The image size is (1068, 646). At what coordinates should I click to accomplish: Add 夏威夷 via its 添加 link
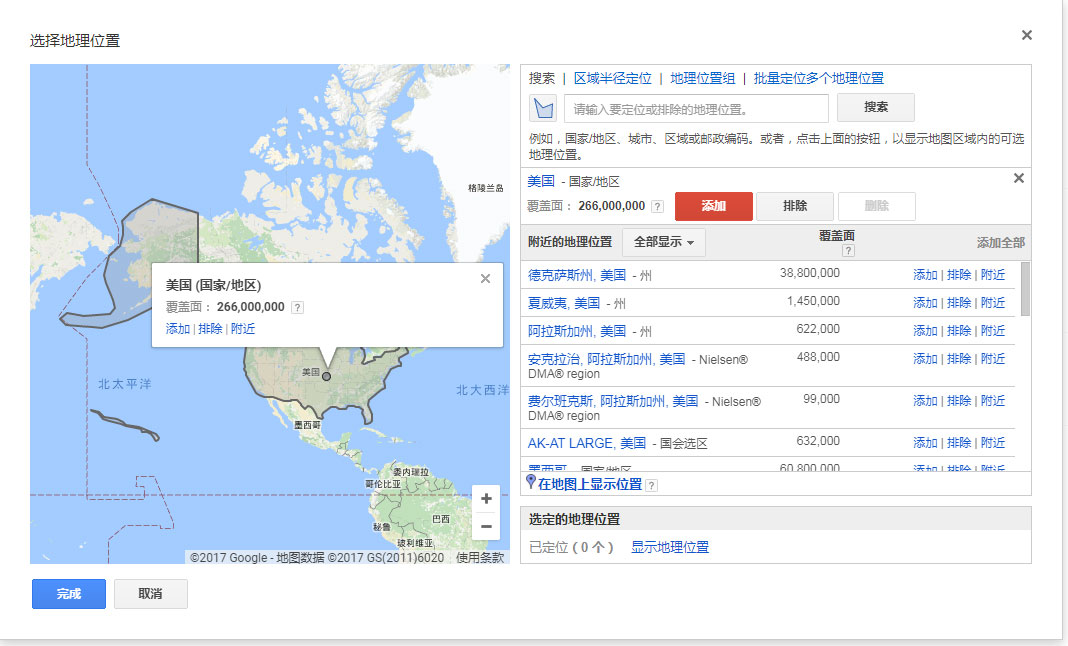pyautogui.click(x=925, y=303)
